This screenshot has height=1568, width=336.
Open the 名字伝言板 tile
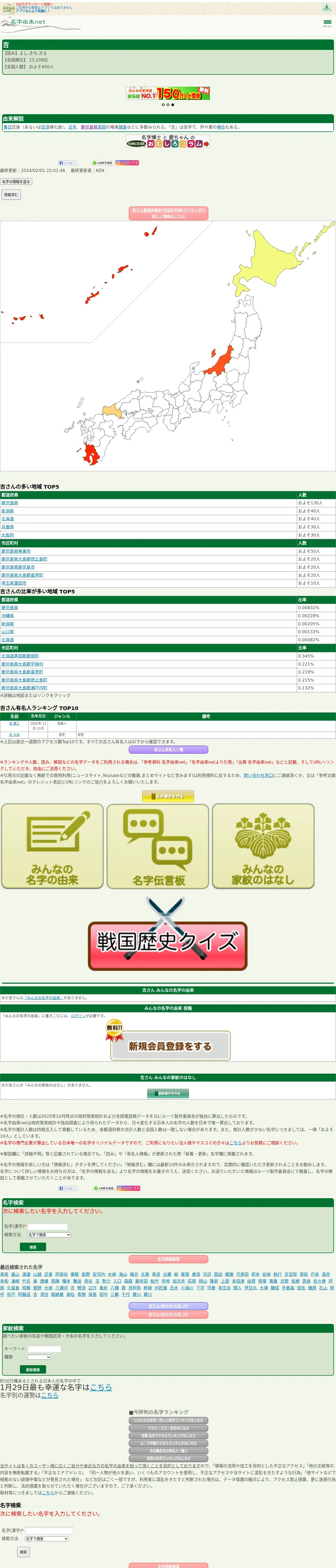coord(158,846)
